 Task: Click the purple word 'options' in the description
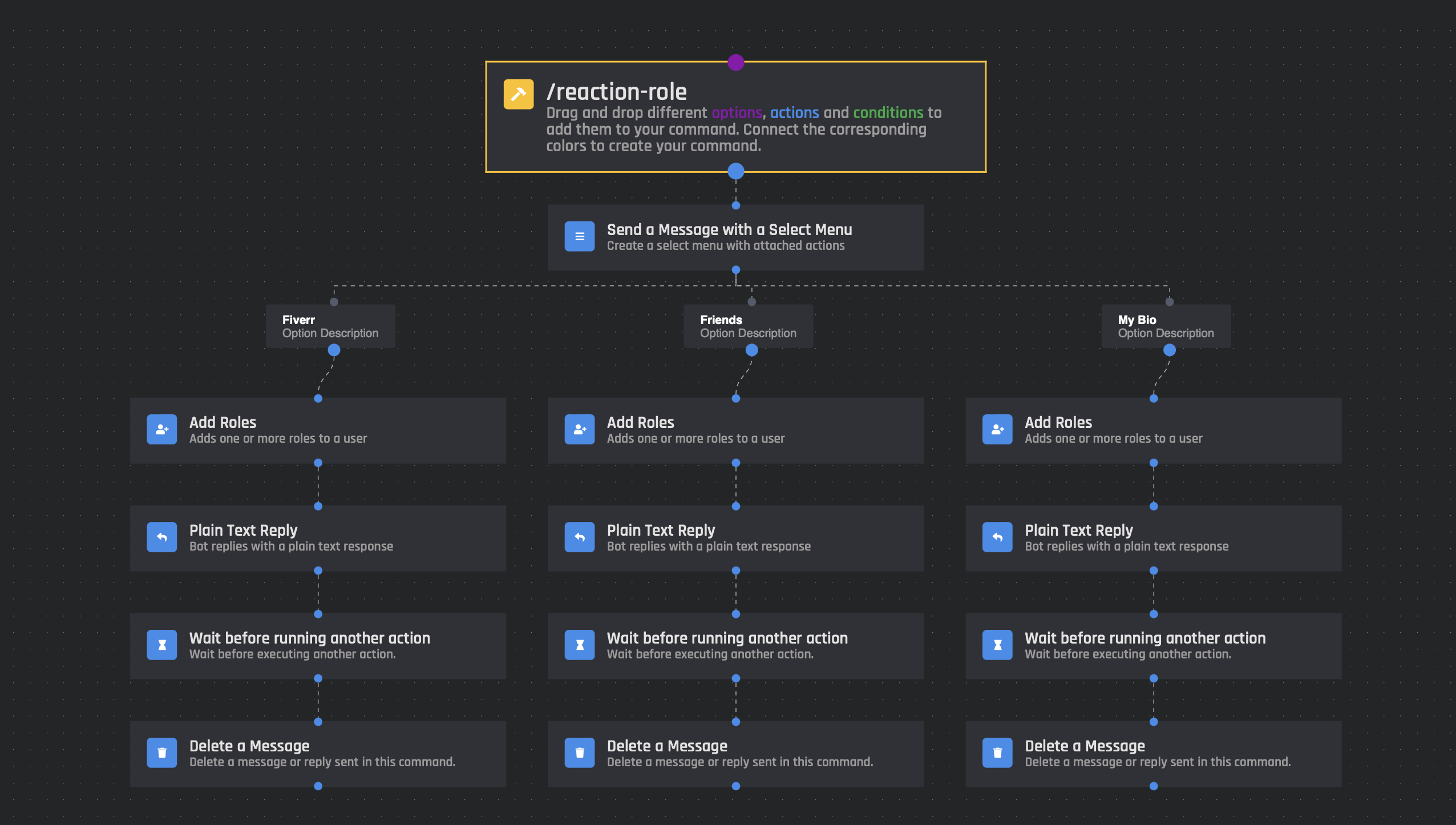[737, 113]
